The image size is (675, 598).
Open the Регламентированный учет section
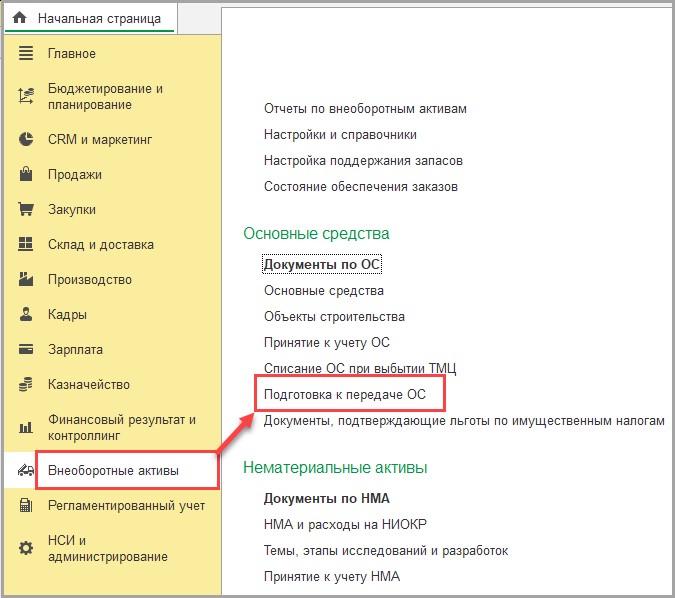(127, 505)
